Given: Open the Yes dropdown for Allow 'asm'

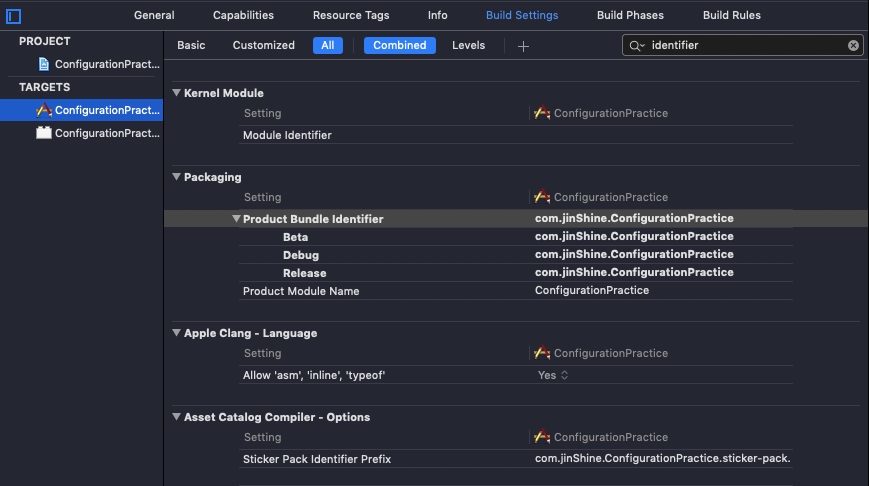Looking at the screenshot, I should 553,375.
